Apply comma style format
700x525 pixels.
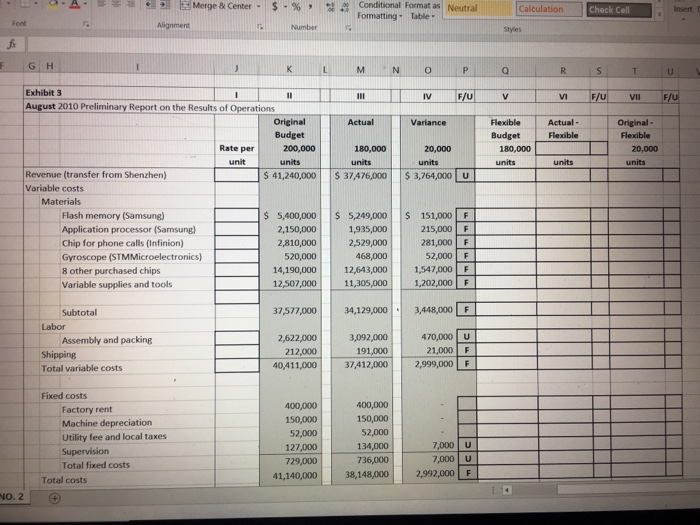coord(310,7)
